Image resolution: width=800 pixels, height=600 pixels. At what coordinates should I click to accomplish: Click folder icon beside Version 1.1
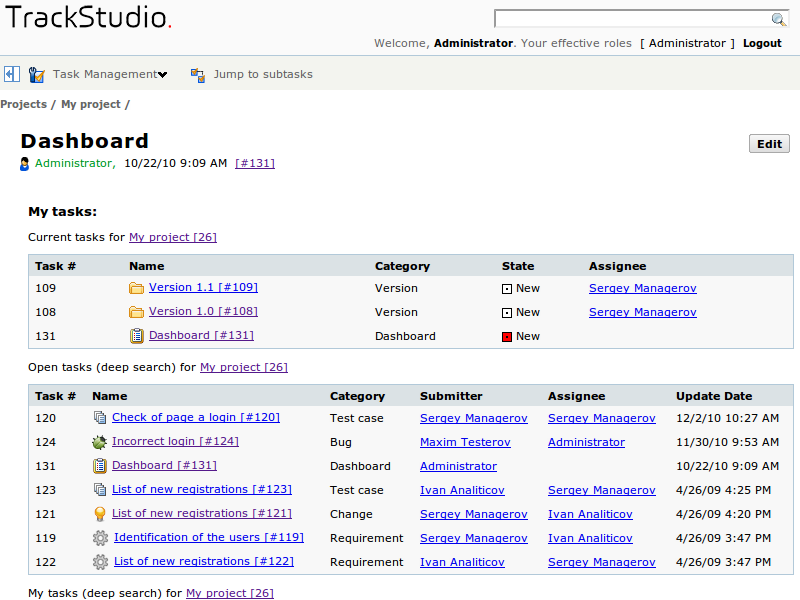coord(137,288)
